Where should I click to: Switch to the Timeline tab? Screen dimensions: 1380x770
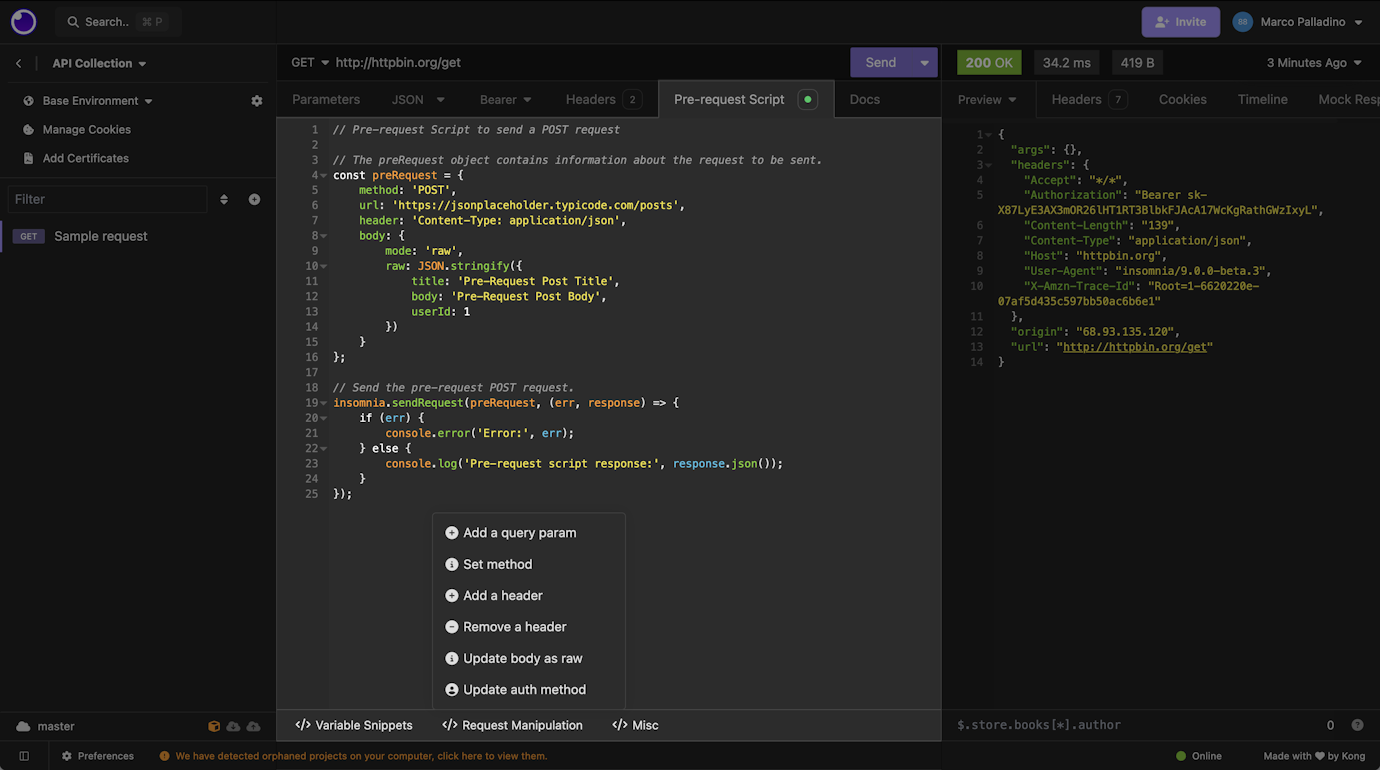[1262, 99]
